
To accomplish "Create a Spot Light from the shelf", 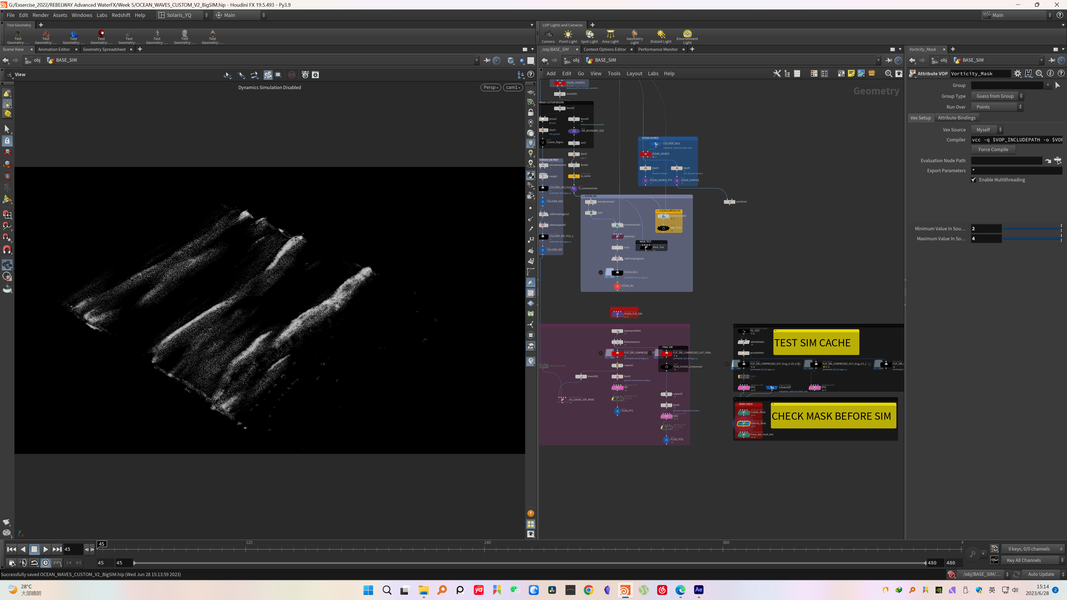I will coord(589,36).
